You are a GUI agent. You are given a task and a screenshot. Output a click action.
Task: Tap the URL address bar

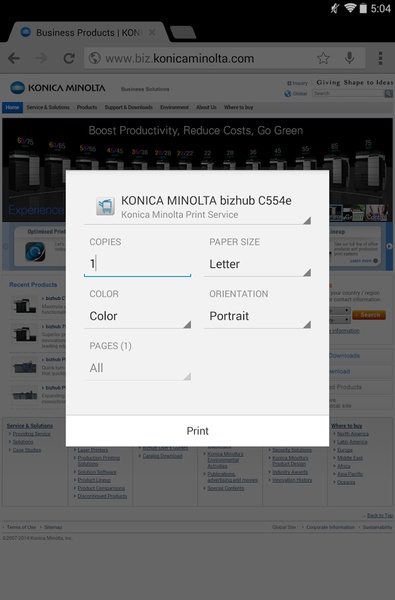coord(224,59)
